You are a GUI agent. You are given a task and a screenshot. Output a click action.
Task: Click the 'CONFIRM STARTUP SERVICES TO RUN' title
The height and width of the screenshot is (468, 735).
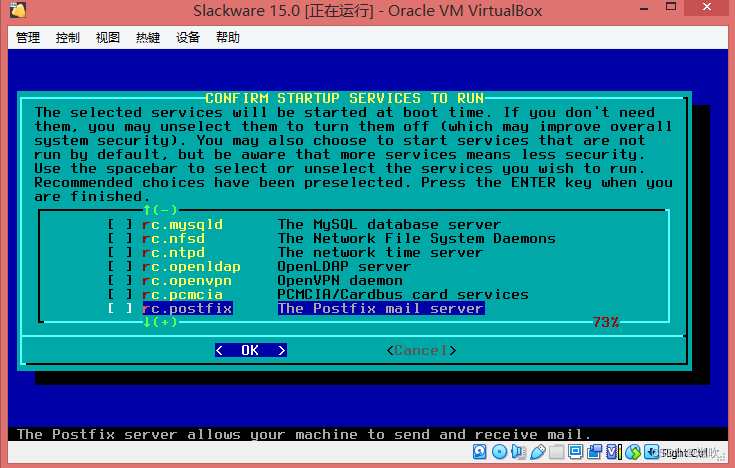[345, 98]
